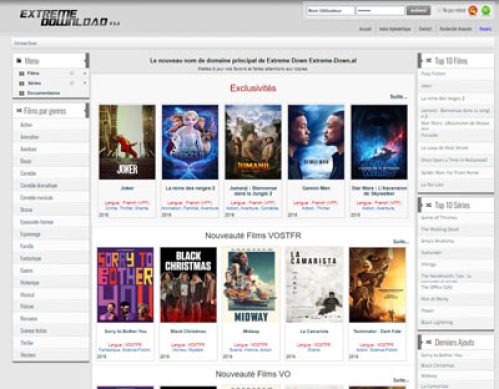Image resolution: width=499 pixels, height=389 pixels.
Task: Click the icon beside Documentaires in the menu
Action: click(22, 93)
